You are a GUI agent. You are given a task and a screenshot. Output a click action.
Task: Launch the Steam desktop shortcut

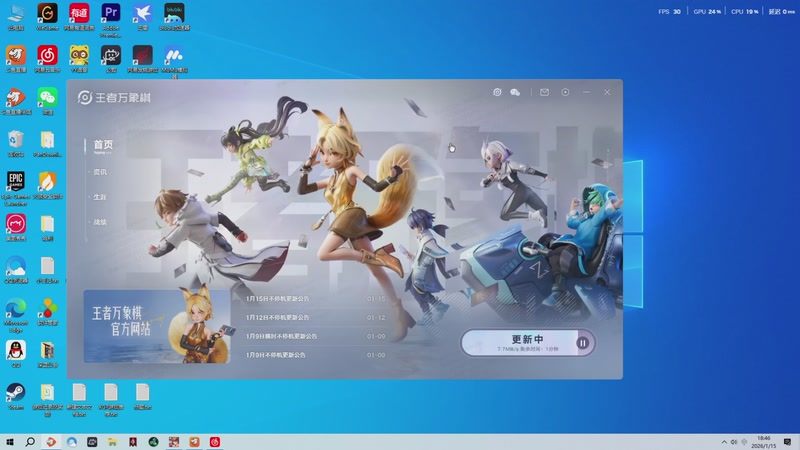coord(16,396)
